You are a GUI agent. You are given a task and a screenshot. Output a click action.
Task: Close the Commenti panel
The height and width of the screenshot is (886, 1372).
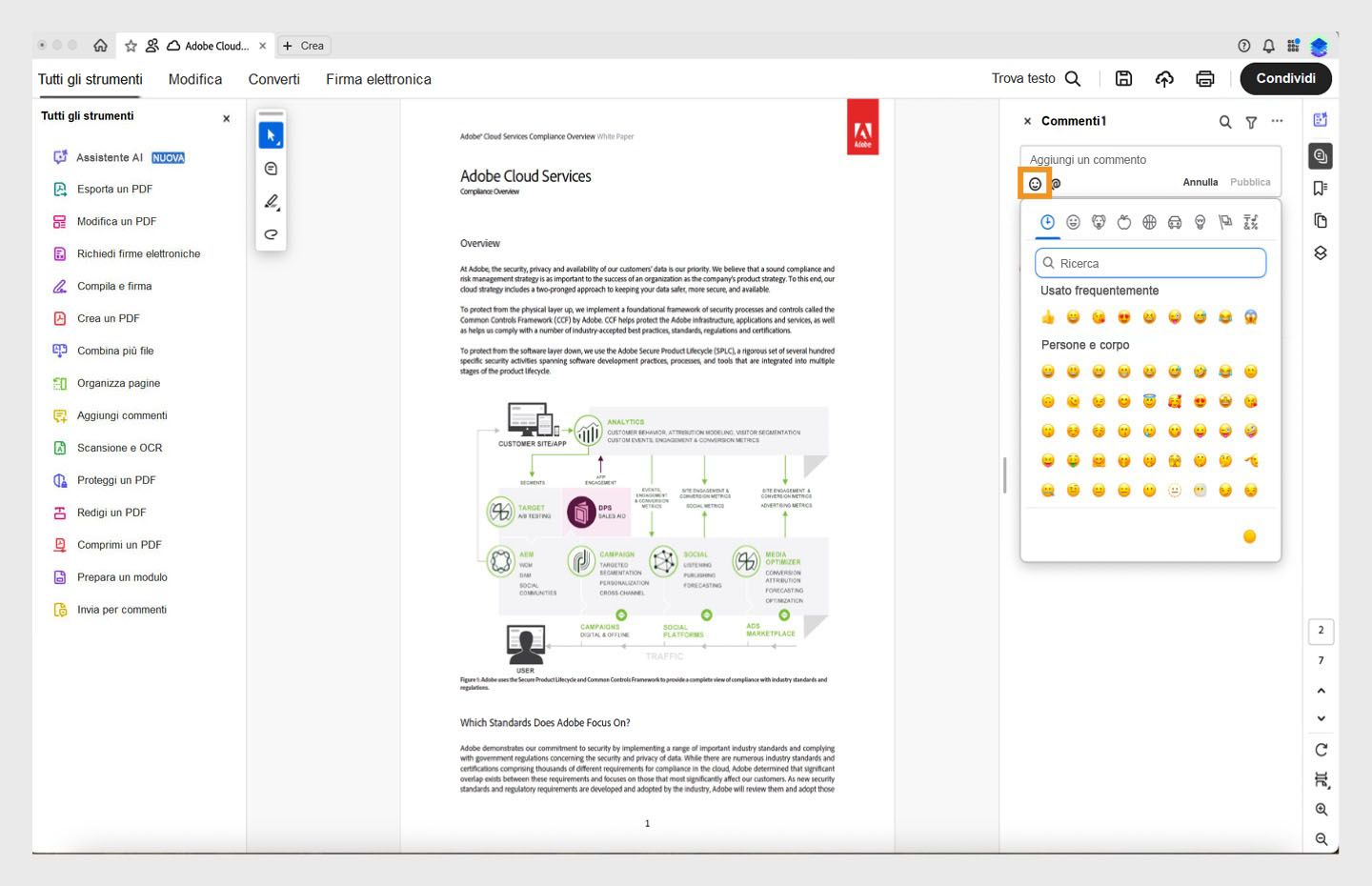(1027, 121)
